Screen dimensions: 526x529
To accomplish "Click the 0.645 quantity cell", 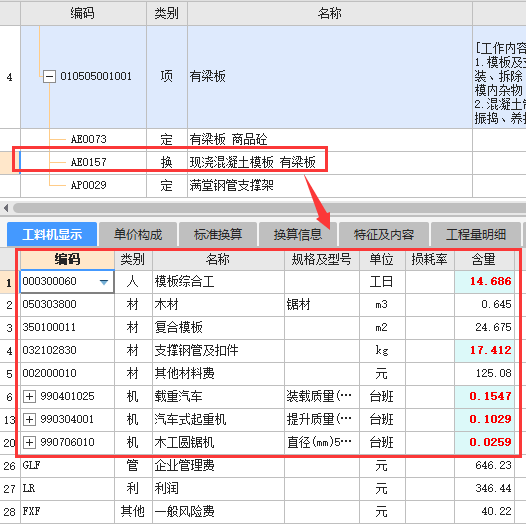I will pos(484,305).
